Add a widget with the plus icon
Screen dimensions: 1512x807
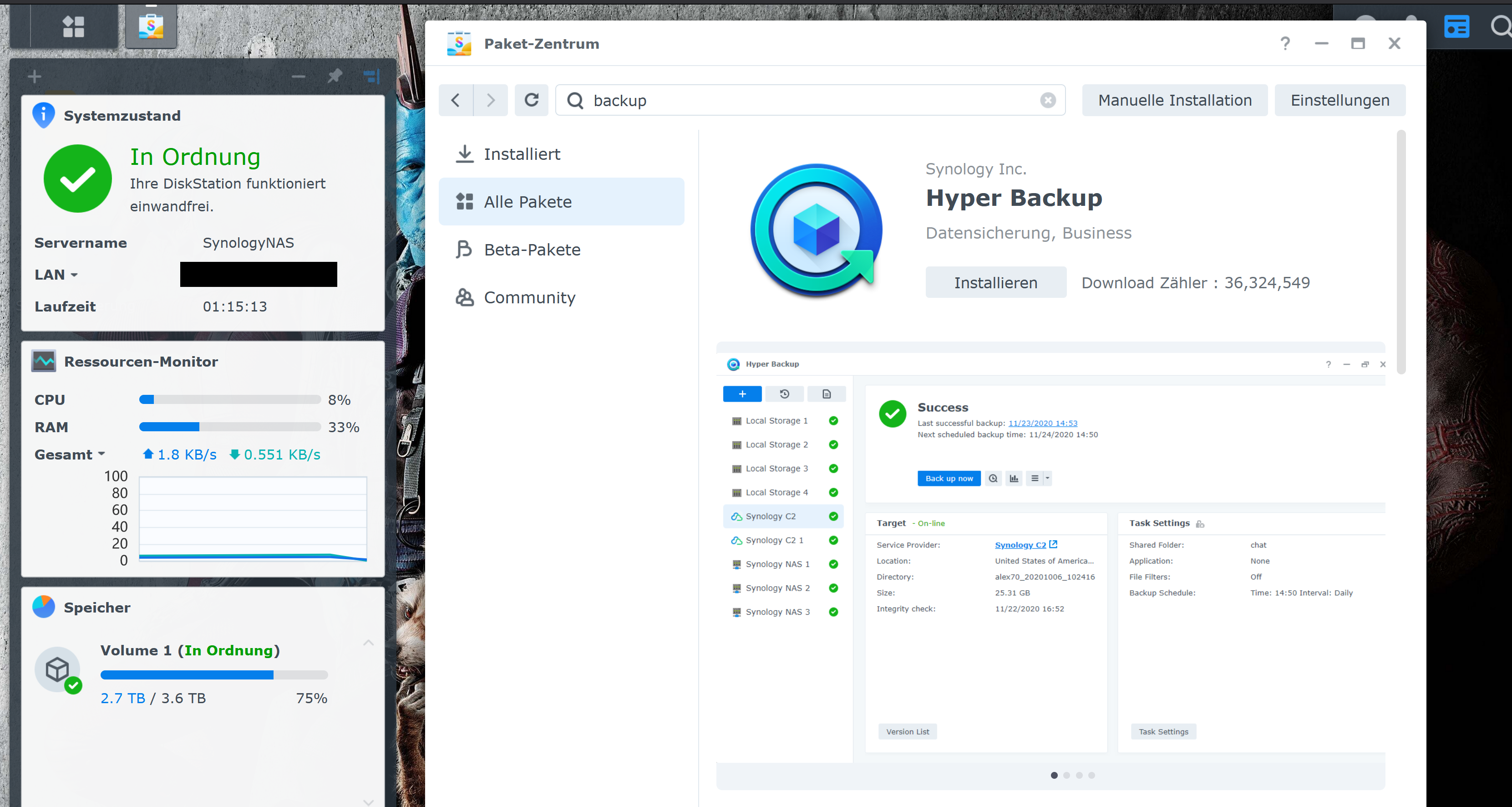[x=35, y=77]
